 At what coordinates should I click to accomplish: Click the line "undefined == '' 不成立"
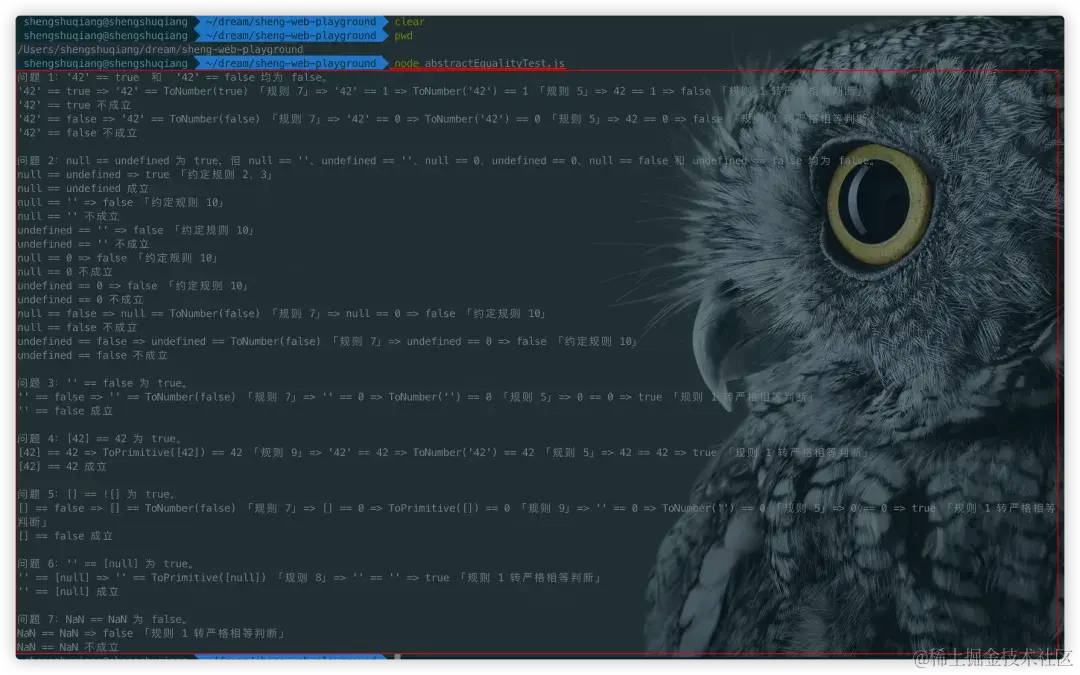tap(83, 244)
